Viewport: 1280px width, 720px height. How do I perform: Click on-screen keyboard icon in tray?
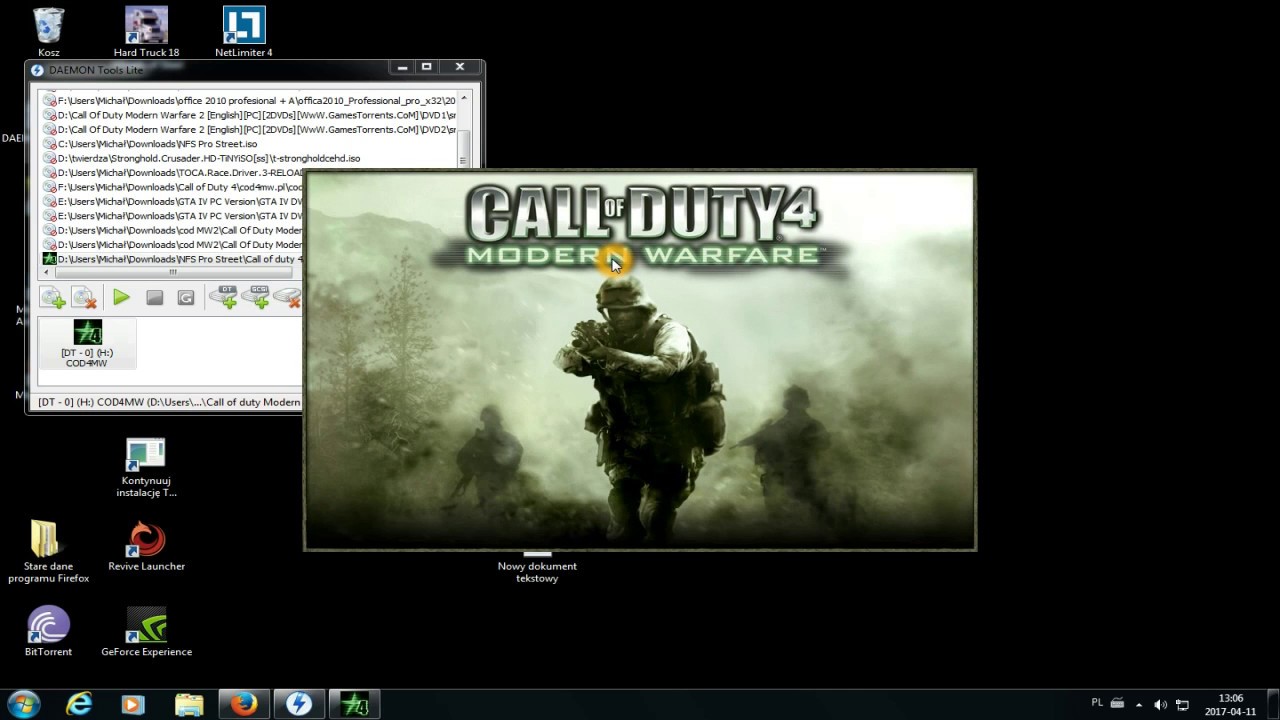pos(1117,704)
